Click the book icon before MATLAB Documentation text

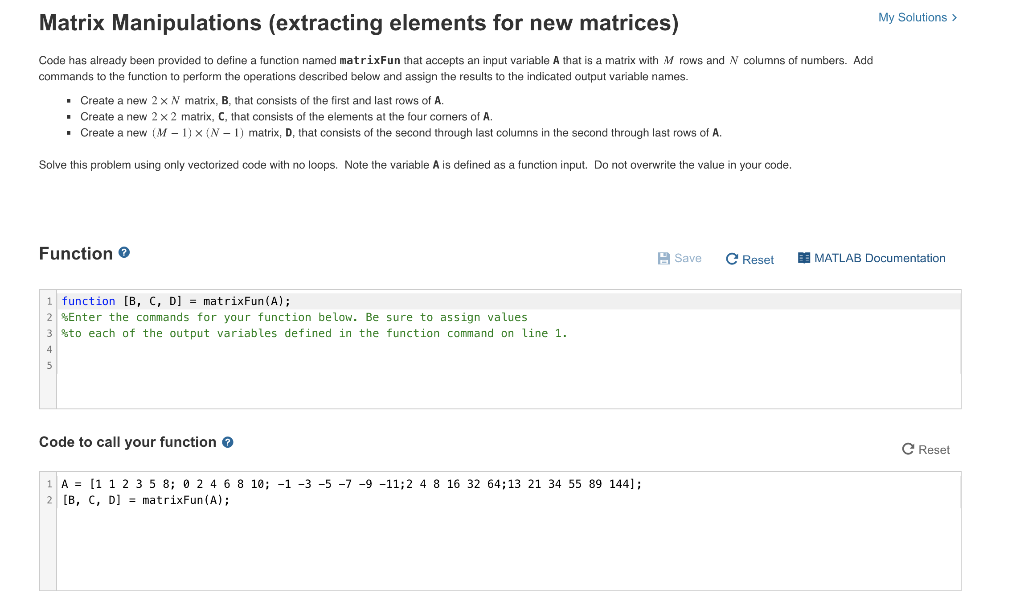[x=805, y=258]
